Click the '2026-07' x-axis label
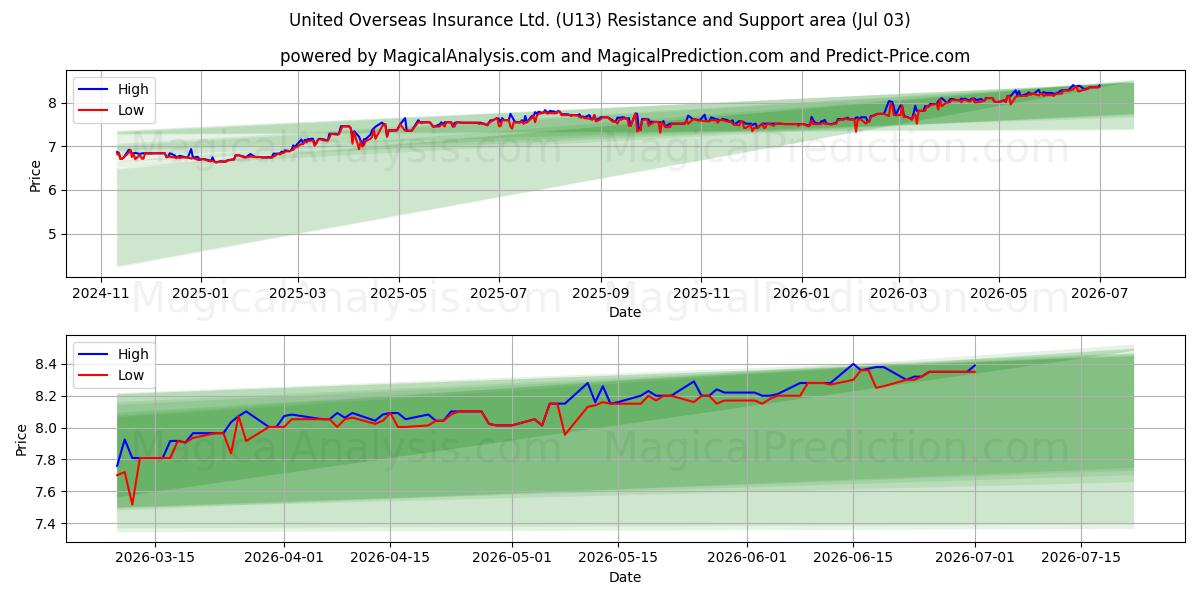The height and width of the screenshot is (600, 1200). click(1099, 294)
